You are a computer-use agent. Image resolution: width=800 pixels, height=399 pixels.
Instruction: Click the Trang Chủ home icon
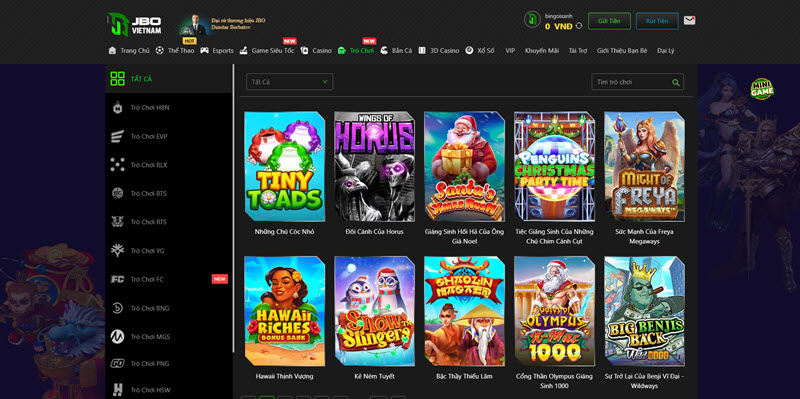[113, 51]
